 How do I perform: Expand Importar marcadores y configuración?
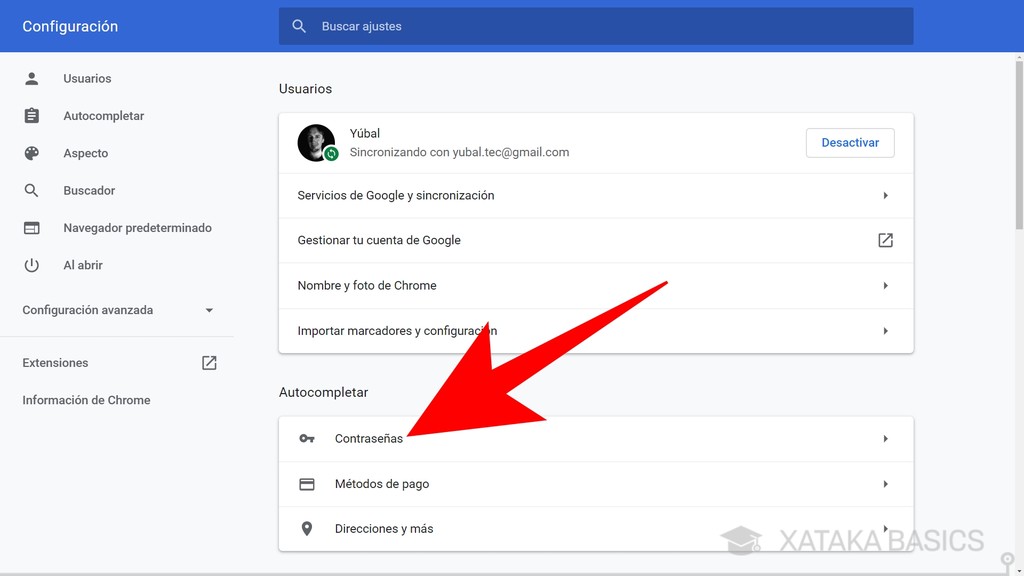click(884, 330)
